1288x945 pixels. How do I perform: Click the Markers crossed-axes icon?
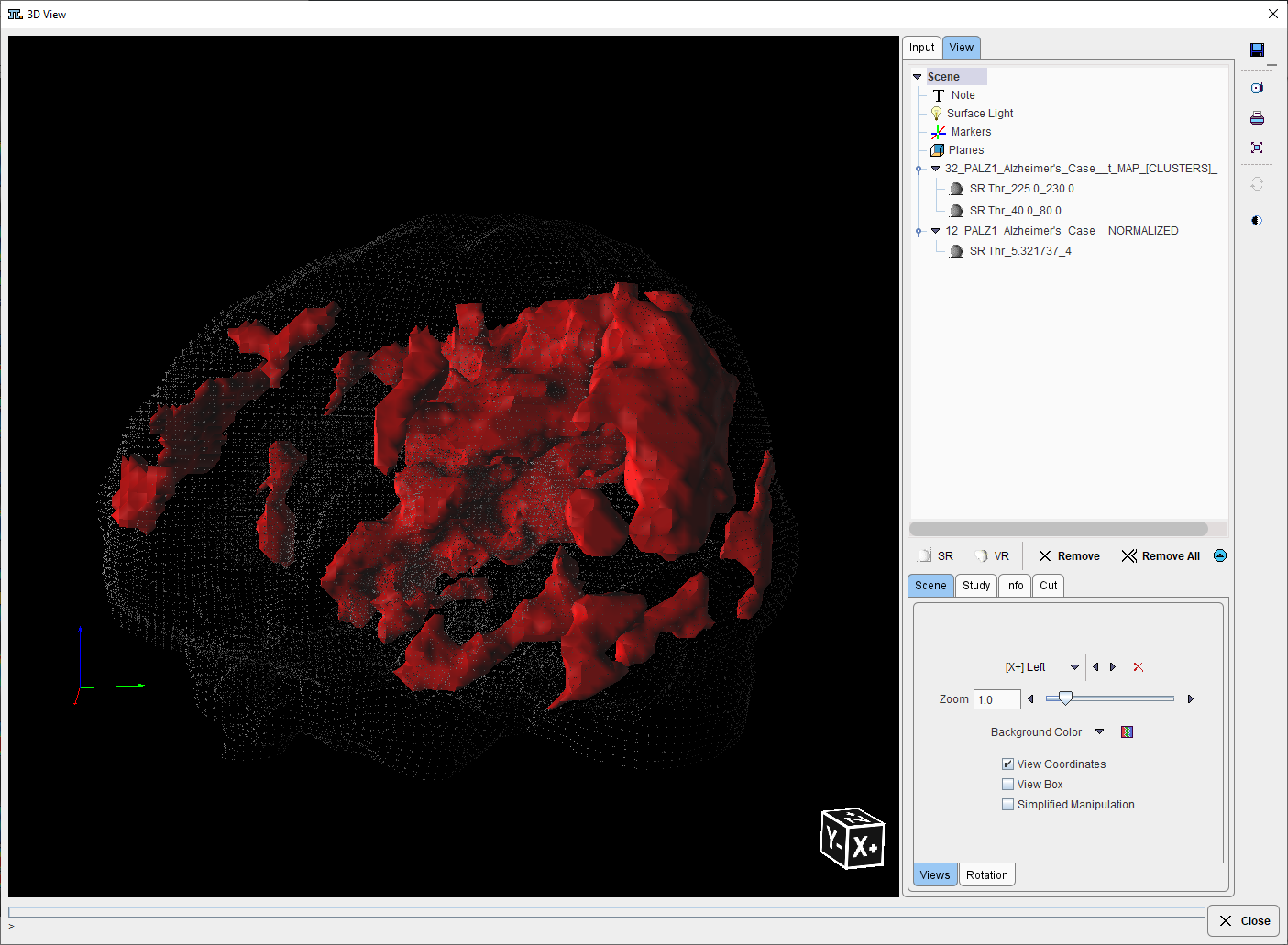[x=939, y=132]
